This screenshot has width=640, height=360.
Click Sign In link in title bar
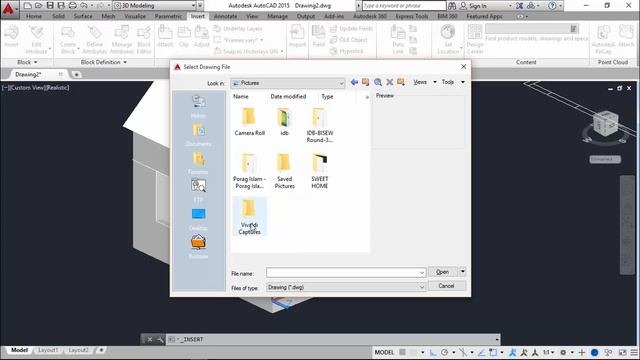[x=478, y=6]
